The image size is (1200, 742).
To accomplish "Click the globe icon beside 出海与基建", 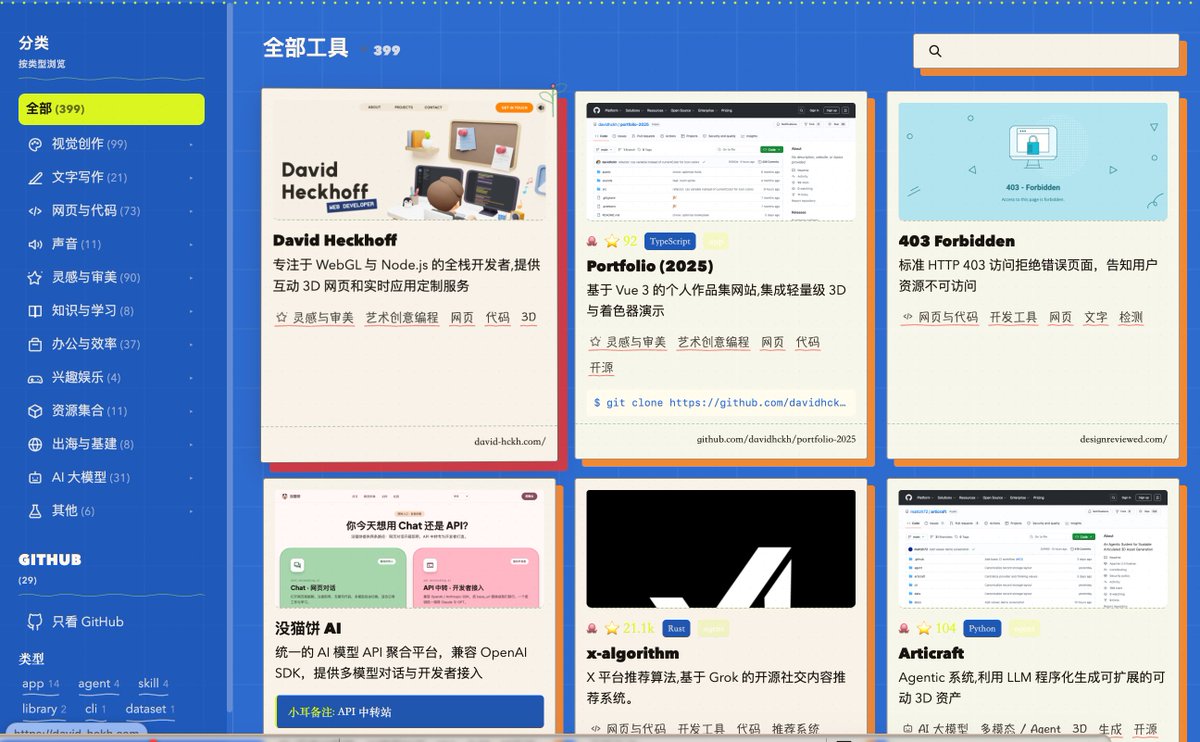I will (35, 444).
